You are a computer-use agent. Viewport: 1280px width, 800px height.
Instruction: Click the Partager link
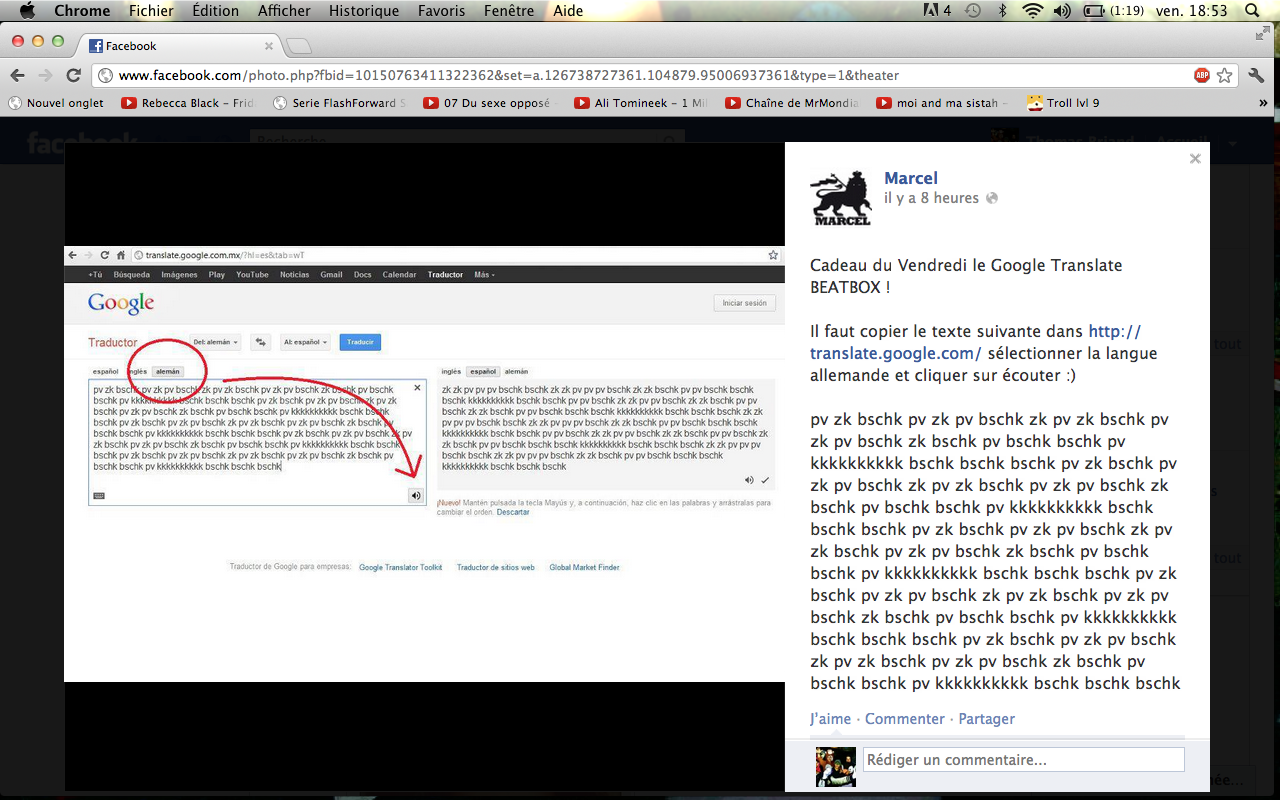coord(987,719)
